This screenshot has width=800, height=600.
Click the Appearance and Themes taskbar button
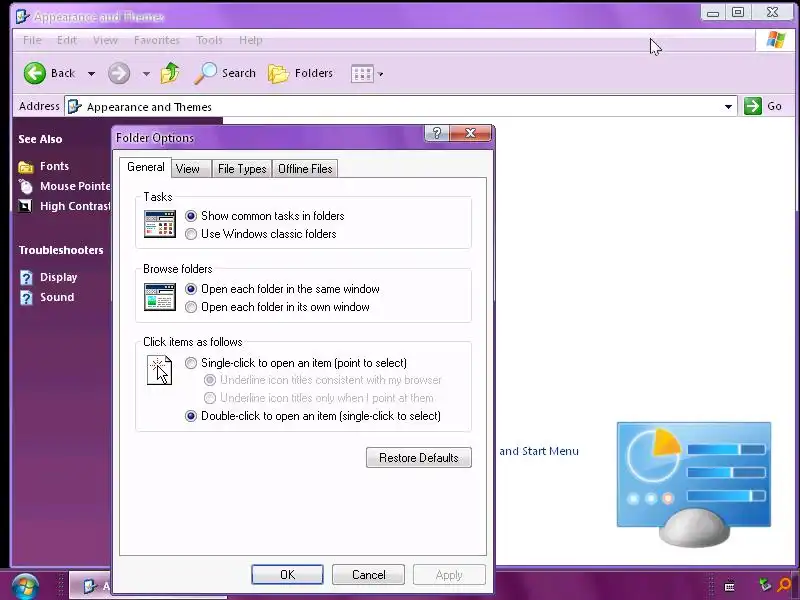click(90, 586)
